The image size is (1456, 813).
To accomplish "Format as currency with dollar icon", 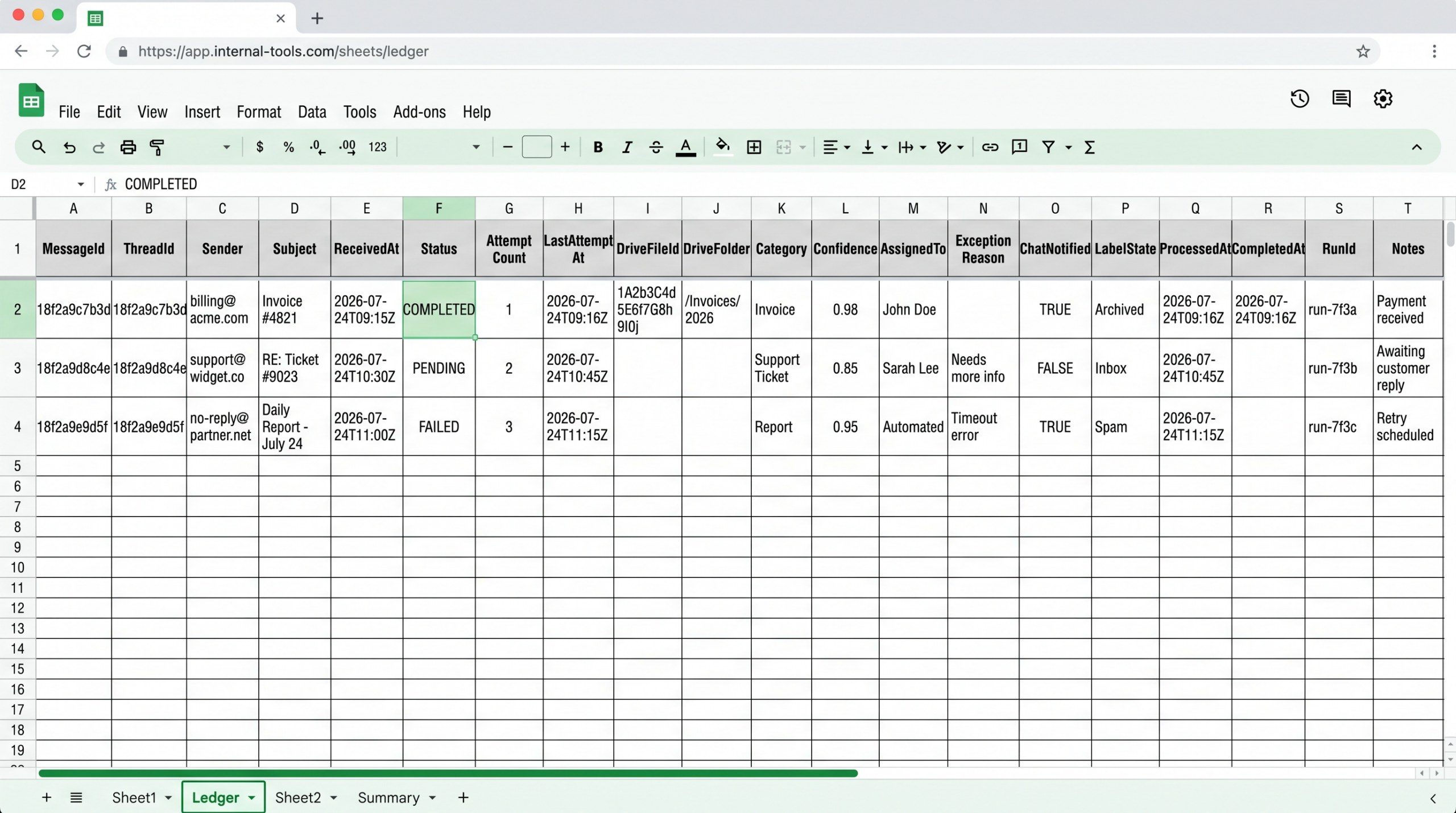I will 260,147.
